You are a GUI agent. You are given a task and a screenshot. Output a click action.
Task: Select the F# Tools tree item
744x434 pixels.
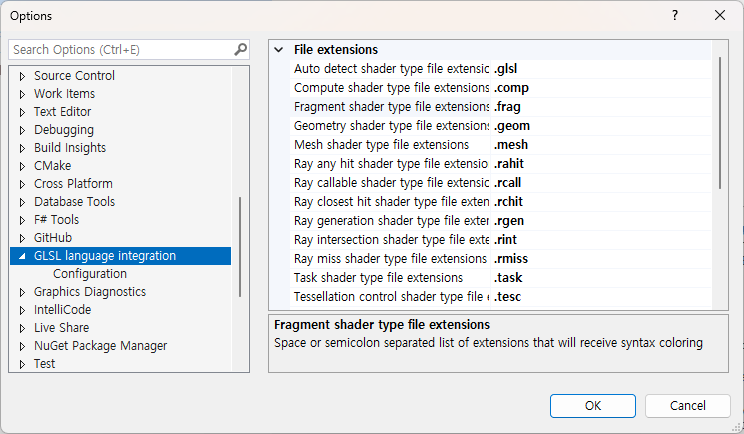[x=56, y=220]
